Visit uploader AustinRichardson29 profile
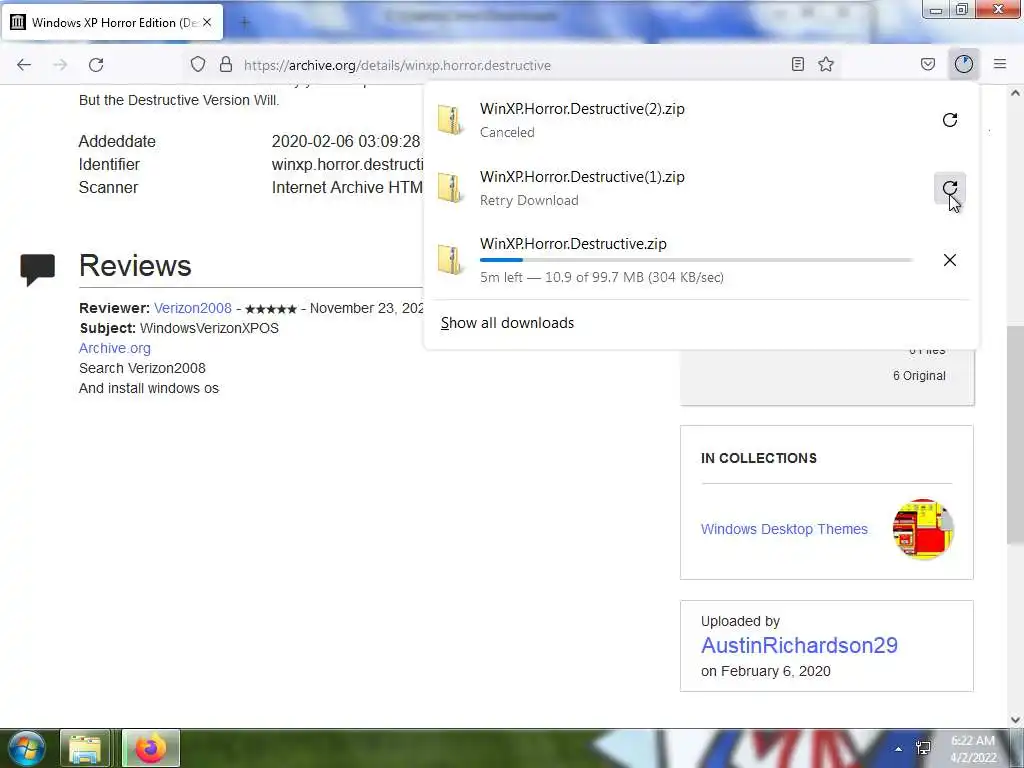The width and height of the screenshot is (1024, 768). (x=799, y=645)
